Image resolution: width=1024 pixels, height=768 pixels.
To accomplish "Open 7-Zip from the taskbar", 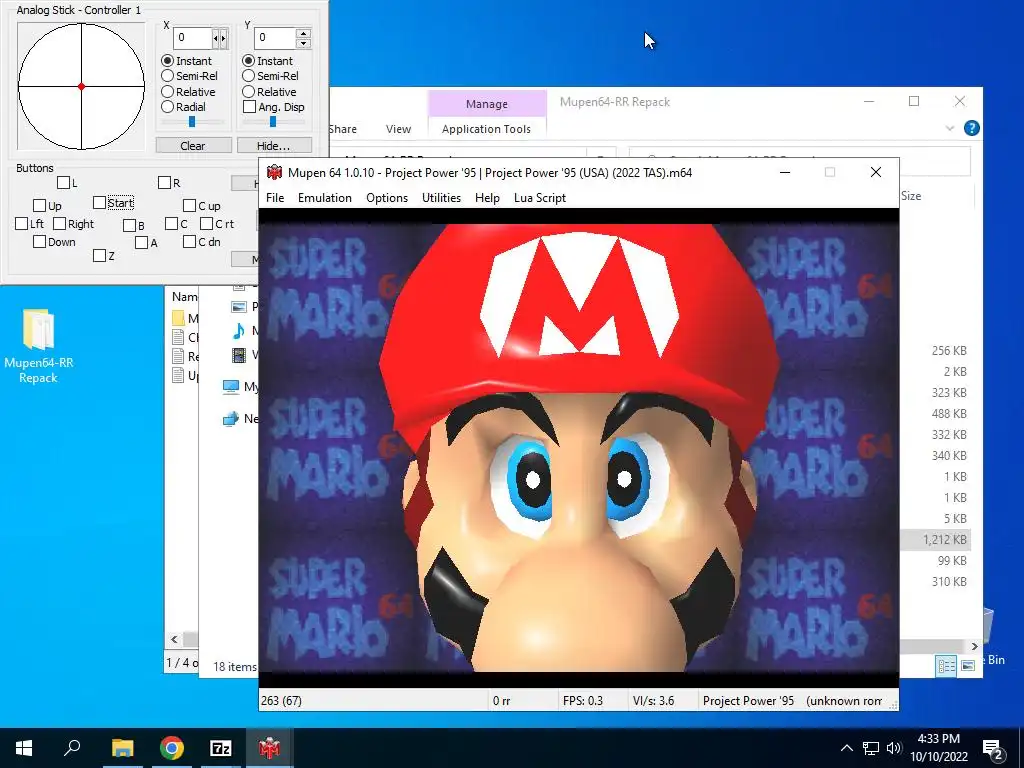I will coord(221,748).
